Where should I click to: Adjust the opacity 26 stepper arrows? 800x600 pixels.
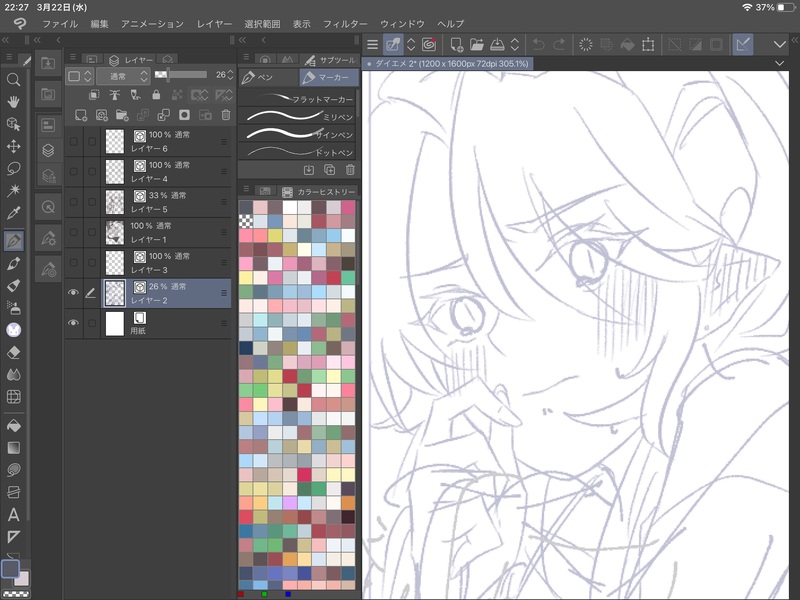231,76
